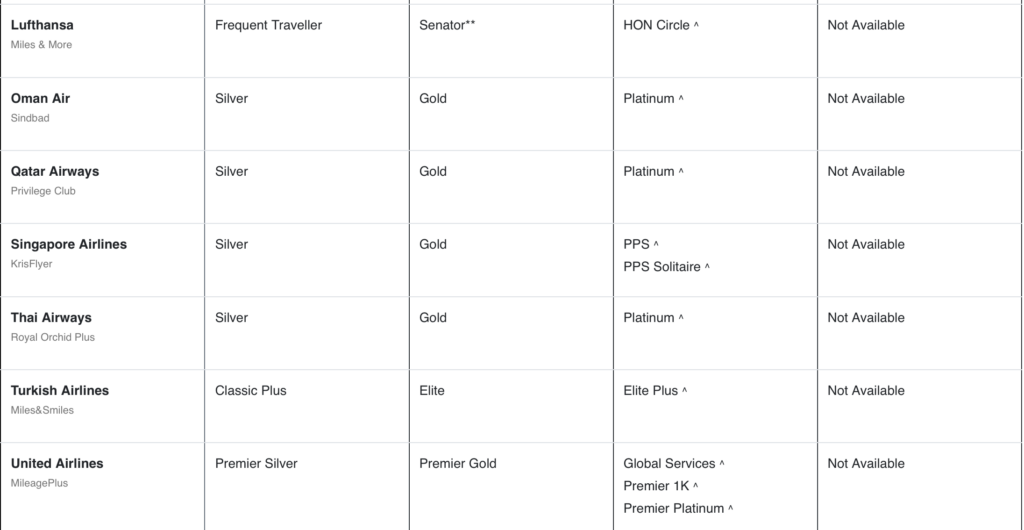This screenshot has width=1024, height=530.
Task: Select Premier Platinum tier entry
Action: click(x=674, y=508)
